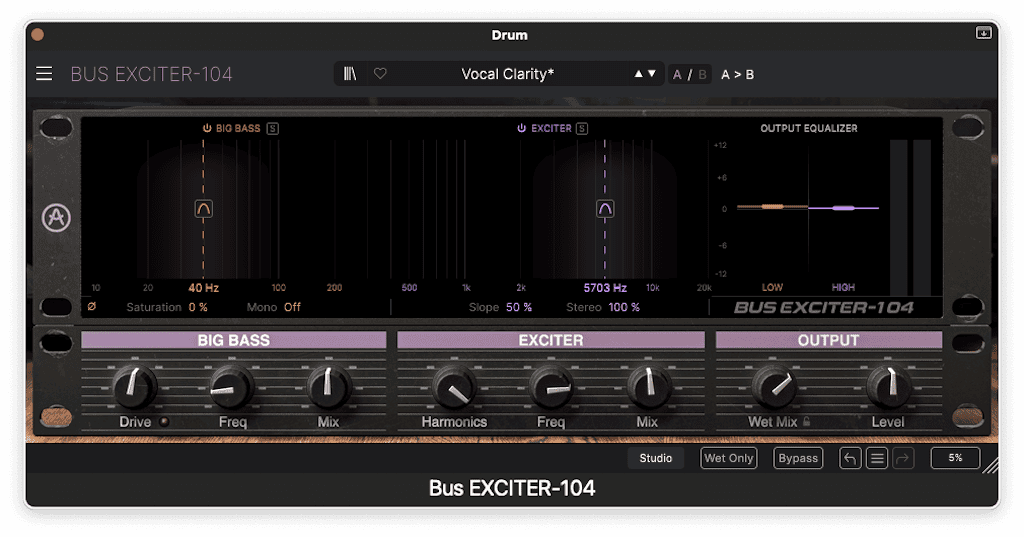Toggle Exciter power icon

coord(522,128)
